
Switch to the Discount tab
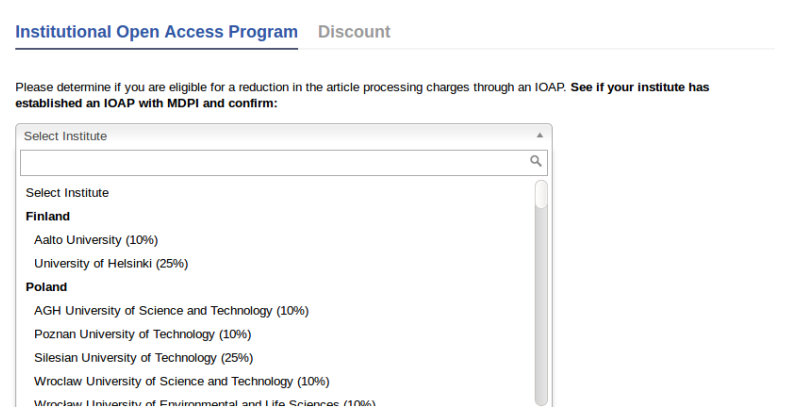[x=354, y=32]
